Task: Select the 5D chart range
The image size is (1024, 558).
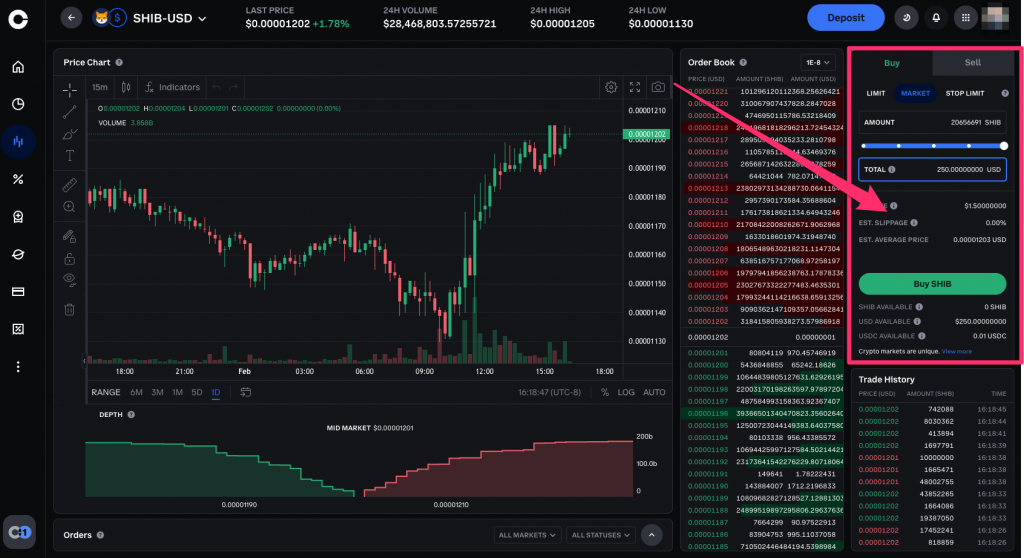Action: click(x=197, y=392)
